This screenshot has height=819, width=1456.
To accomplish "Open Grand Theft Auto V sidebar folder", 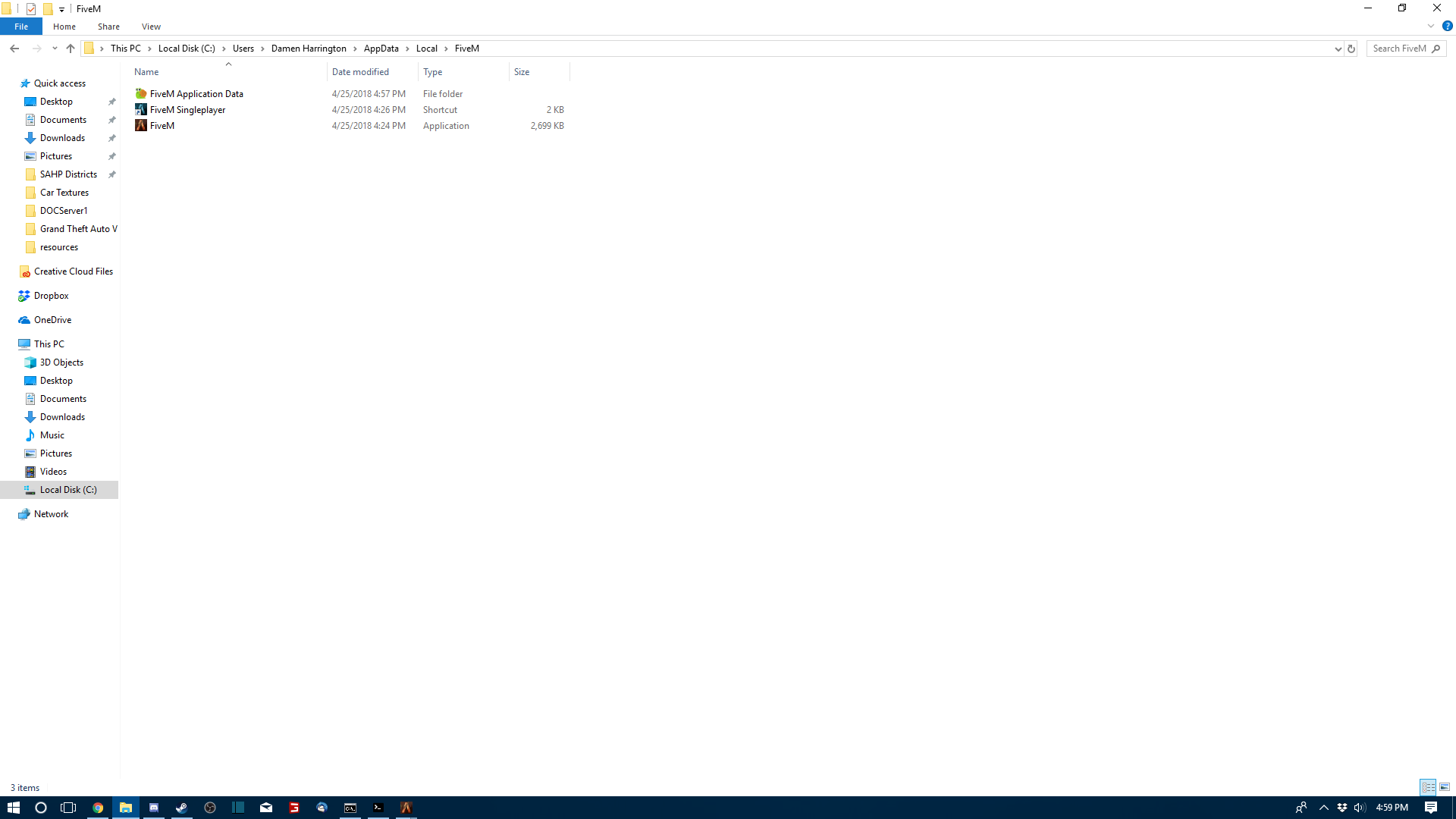I will click(x=78, y=229).
